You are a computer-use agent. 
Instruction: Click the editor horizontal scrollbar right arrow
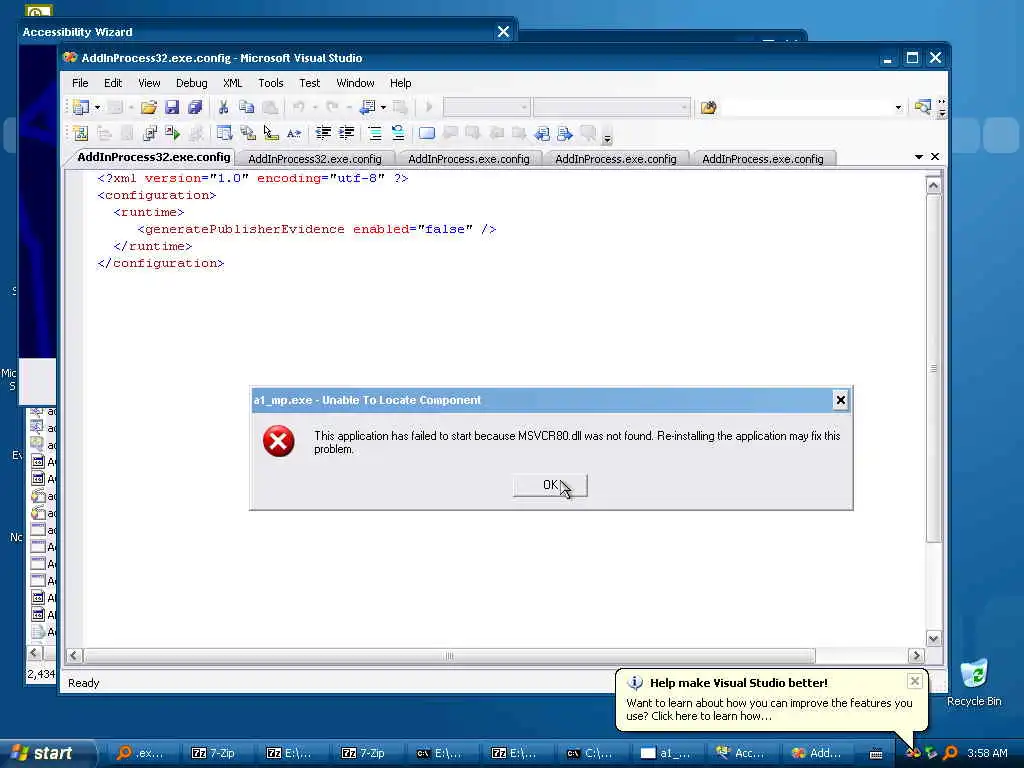[916, 656]
